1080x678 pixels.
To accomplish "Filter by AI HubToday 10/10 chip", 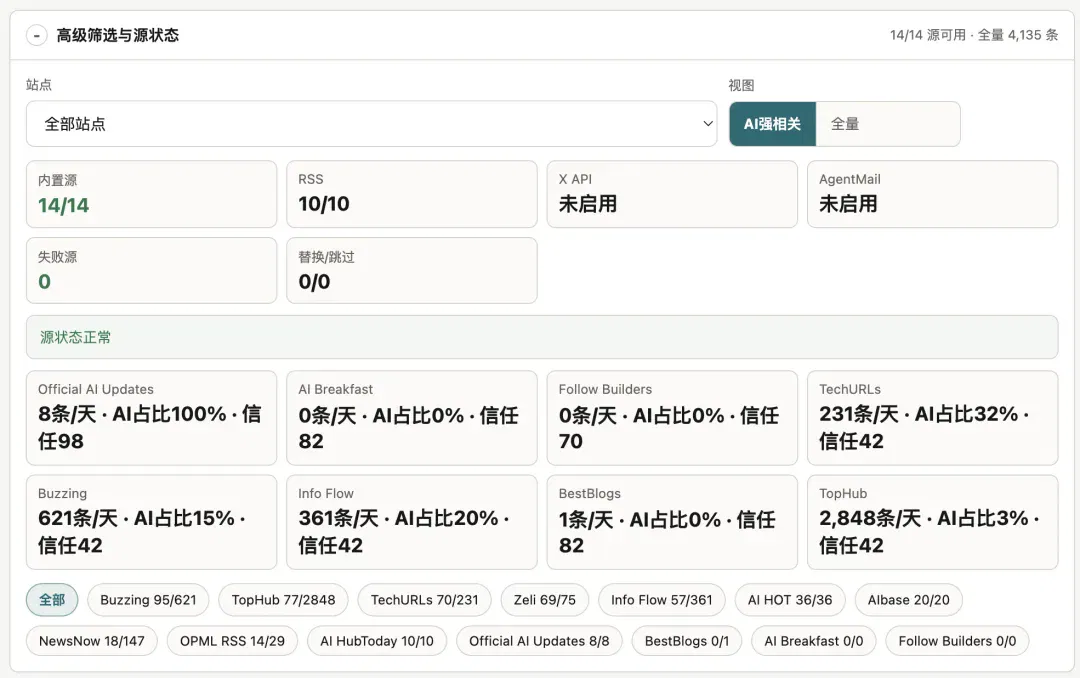I will (377, 641).
